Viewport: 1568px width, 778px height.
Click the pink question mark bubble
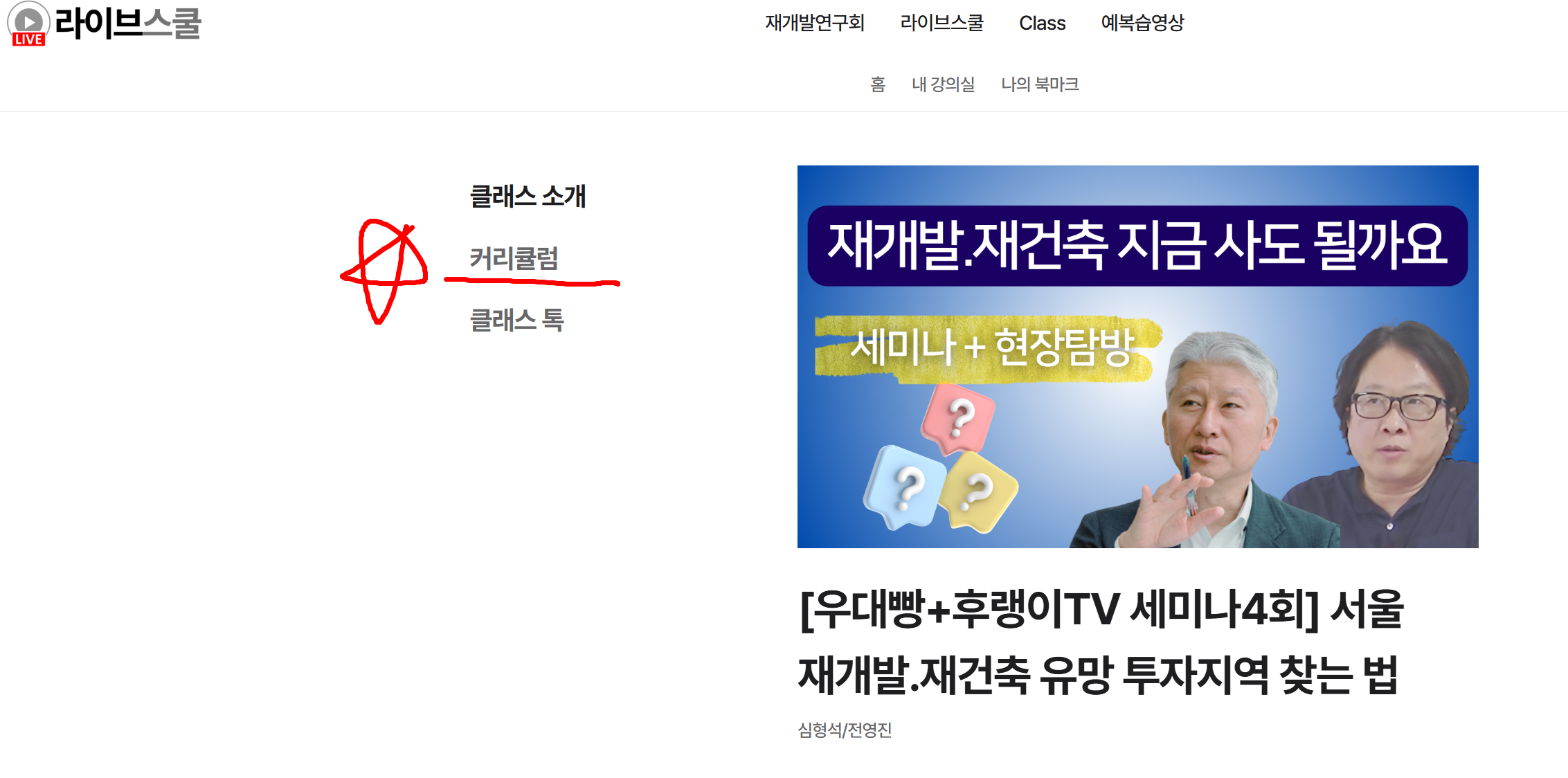(959, 419)
